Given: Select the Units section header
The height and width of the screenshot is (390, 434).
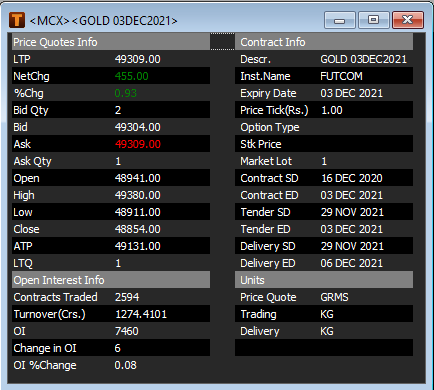Looking at the screenshot, I should pos(324,280).
